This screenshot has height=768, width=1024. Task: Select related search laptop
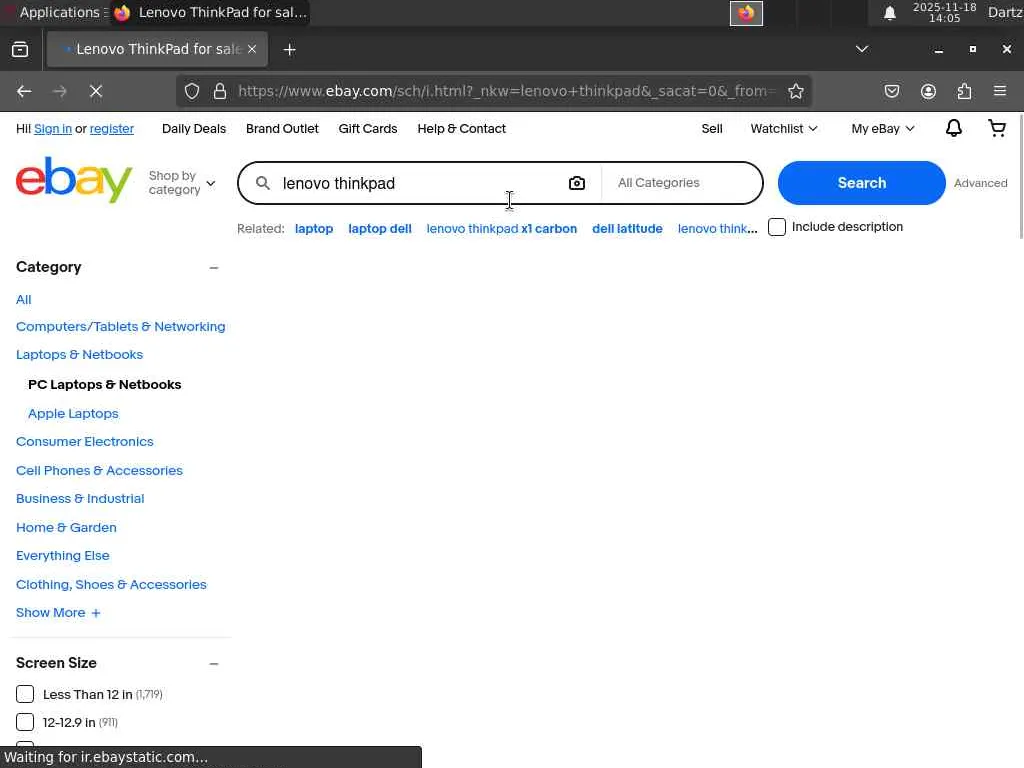click(314, 229)
